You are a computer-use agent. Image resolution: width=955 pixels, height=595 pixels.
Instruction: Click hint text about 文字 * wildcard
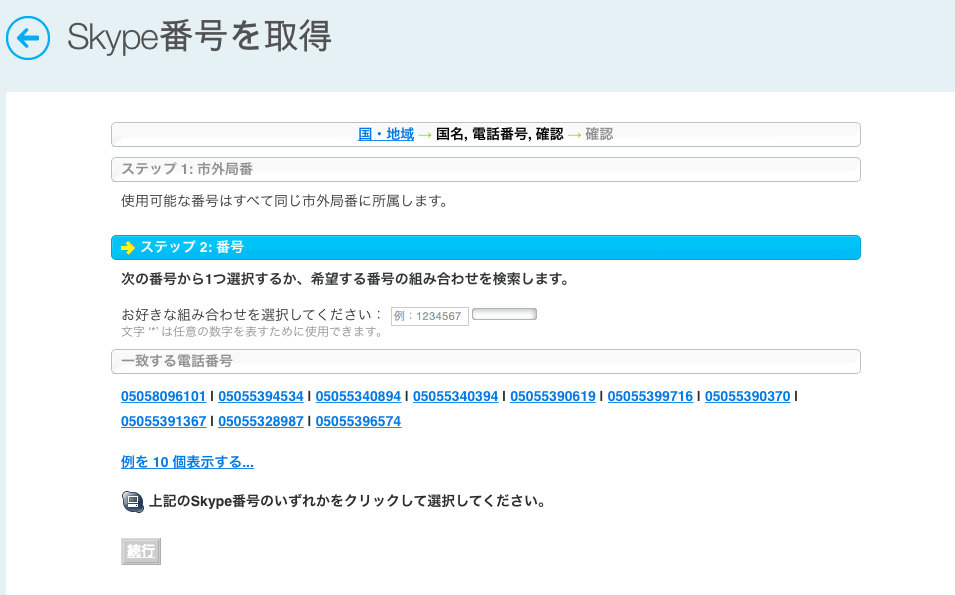coord(252,332)
